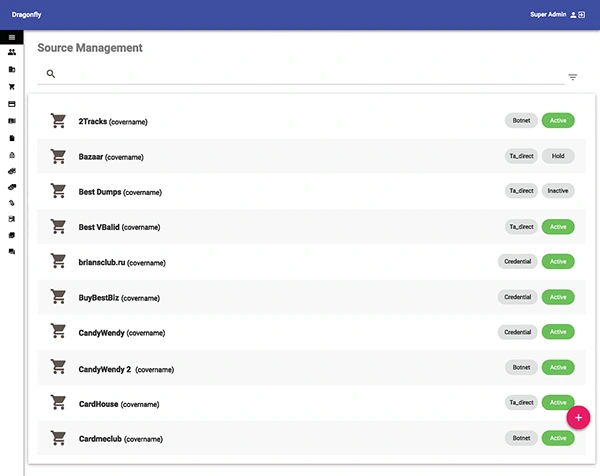This screenshot has height=476, width=600.
Task: Open the Best Dumps source entry
Action: [x=311, y=191]
